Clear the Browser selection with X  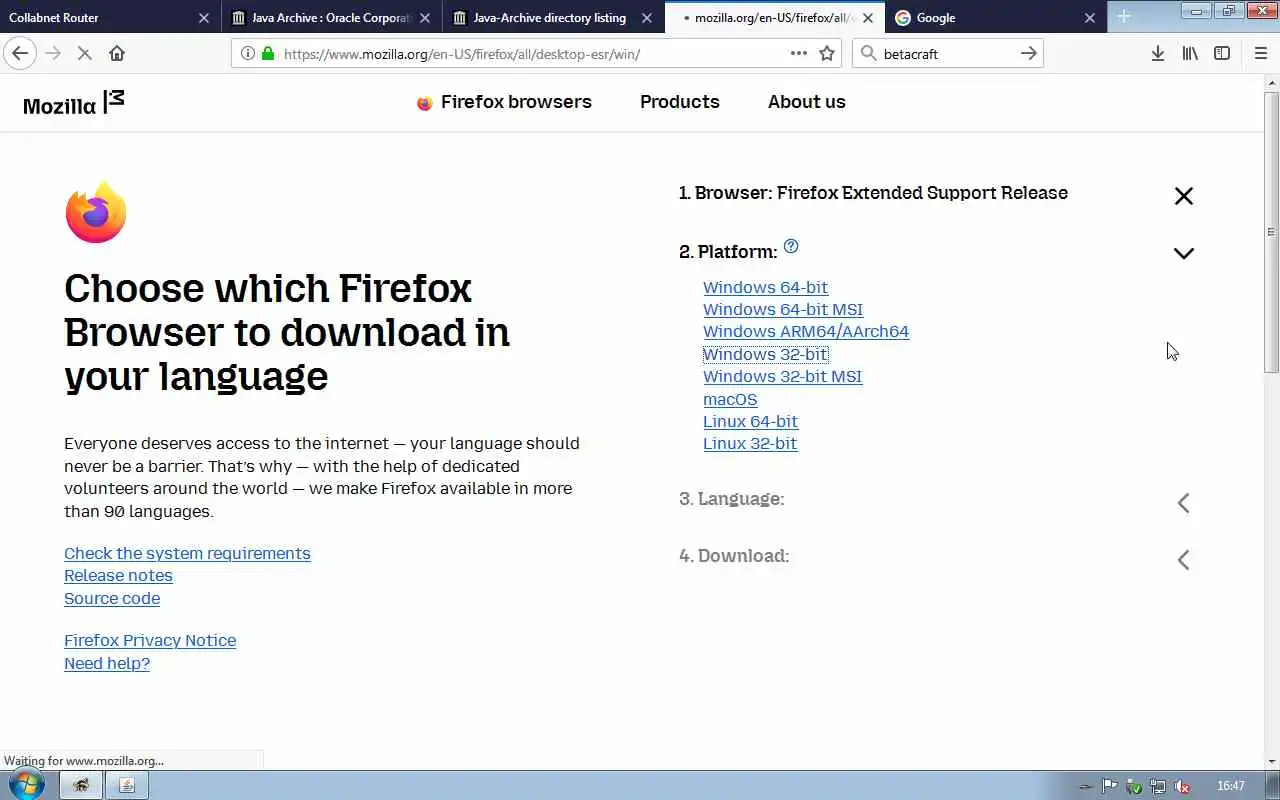click(x=1184, y=196)
